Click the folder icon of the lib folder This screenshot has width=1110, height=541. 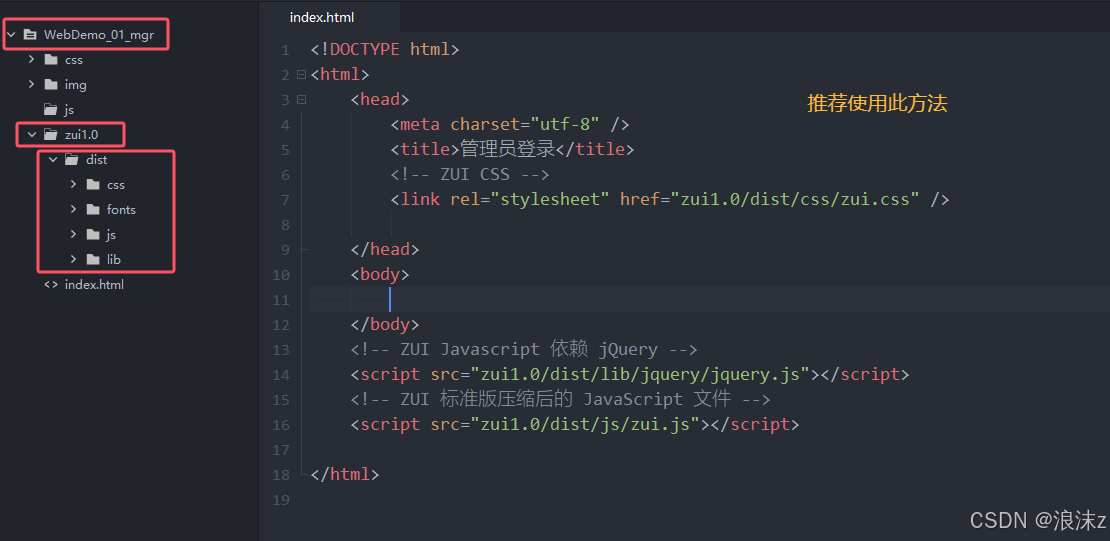click(x=93, y=259)
